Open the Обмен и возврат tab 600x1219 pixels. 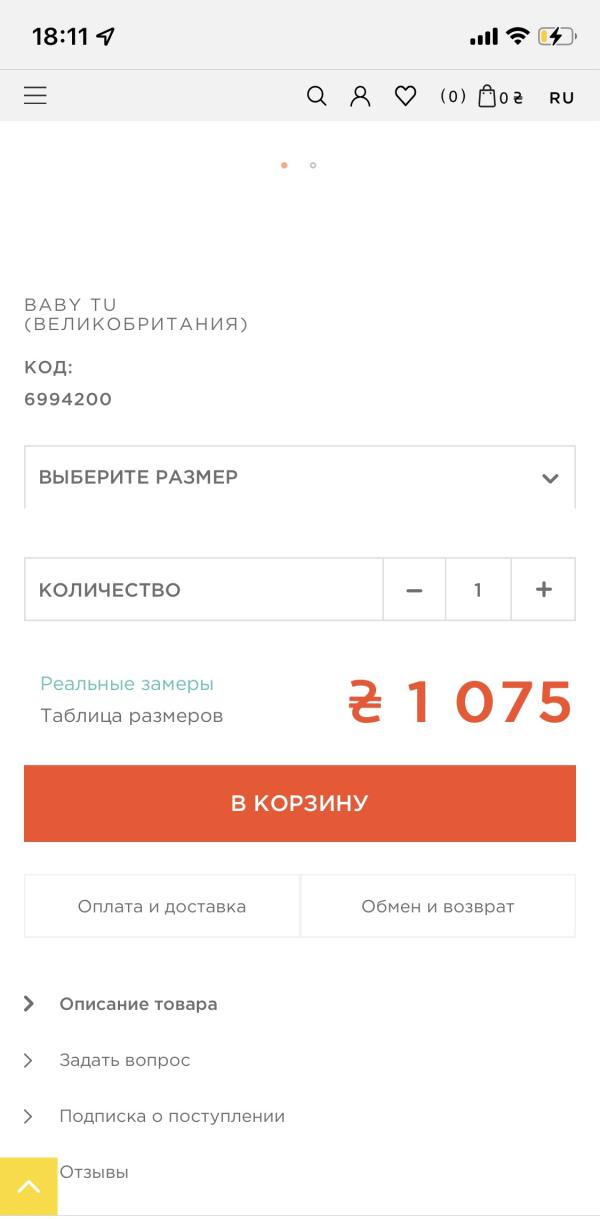(438, 906)
